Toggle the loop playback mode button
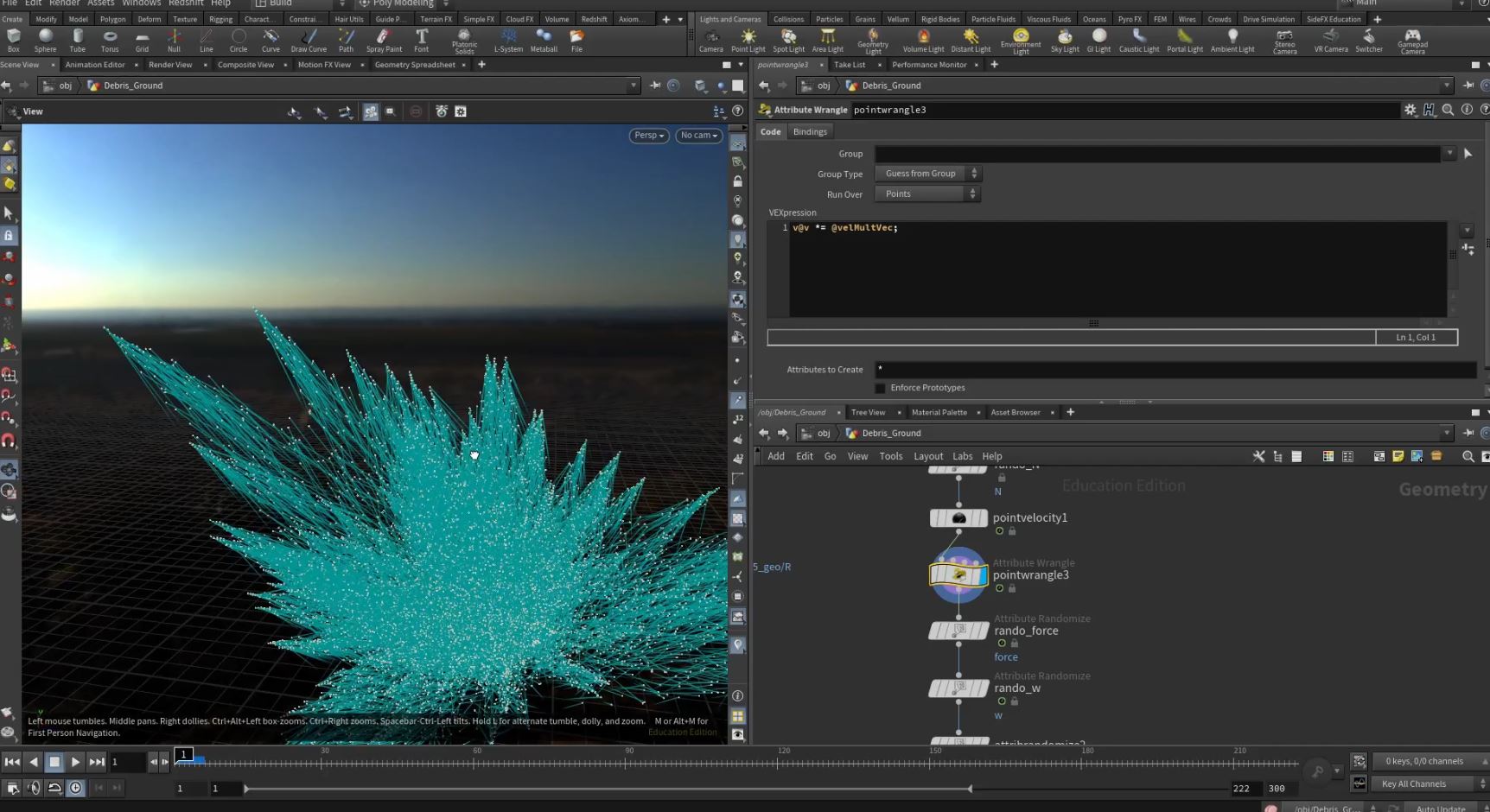1490x812 pixels. (x=54, y=788)
